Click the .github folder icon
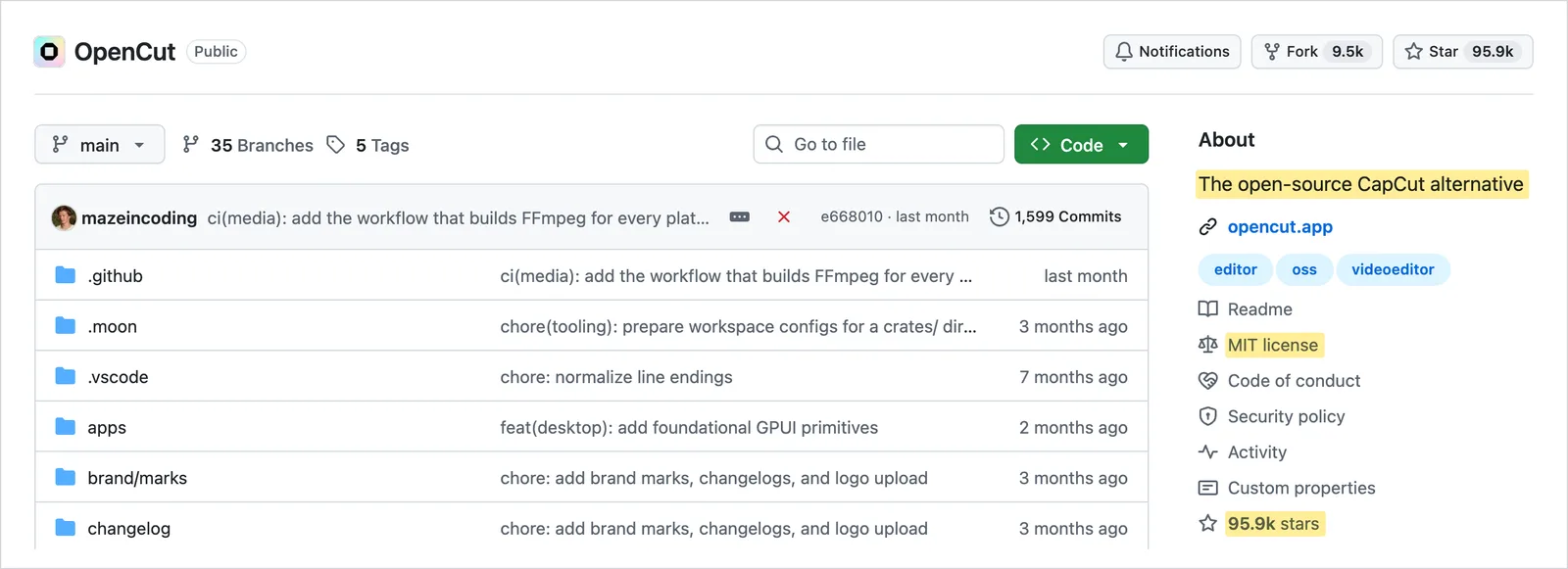Screen dimensions: 1568x569 click(x=66, y=275)
